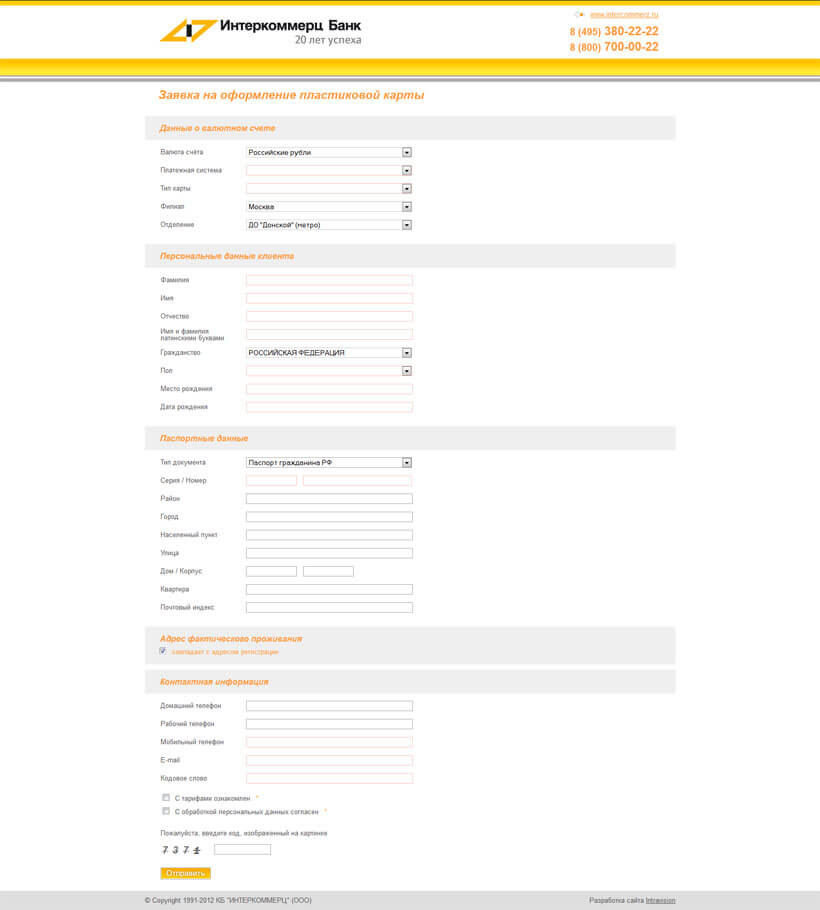Expand the Платежная система dropdown
820x910 pixels.
coord(329,170)
